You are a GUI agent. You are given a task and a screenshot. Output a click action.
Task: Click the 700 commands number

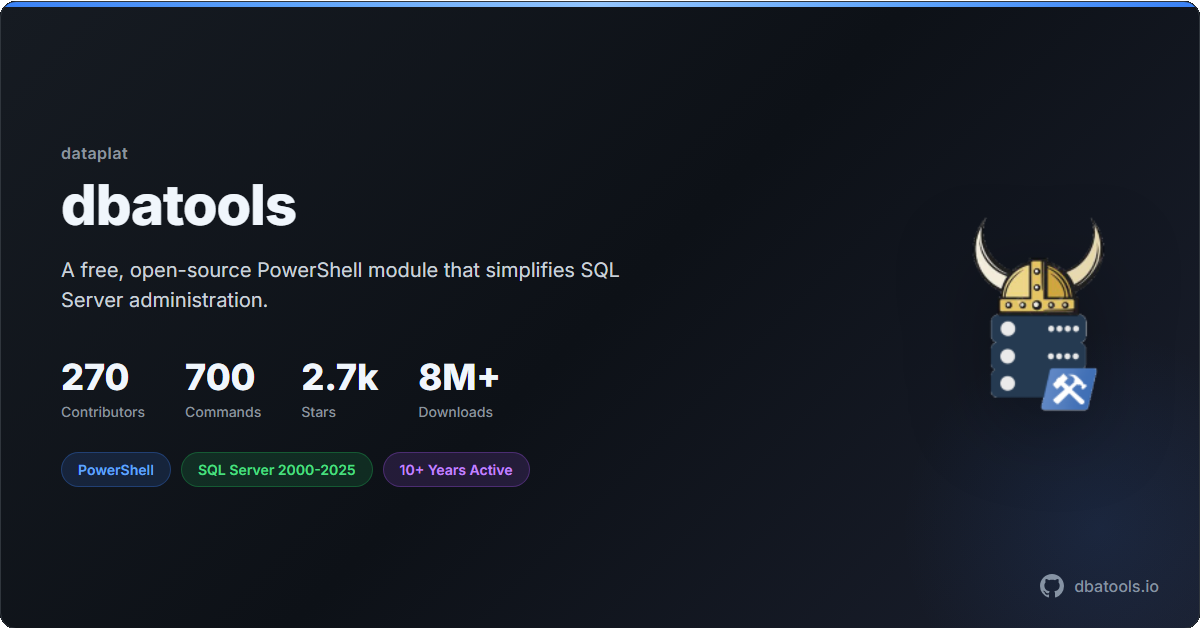pyautogui.click(x=220, y=377)
